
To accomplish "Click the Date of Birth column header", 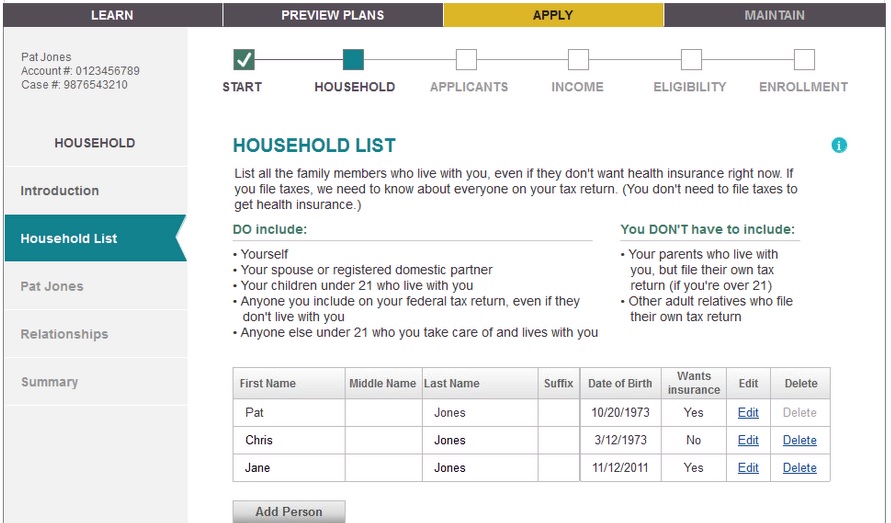I will click(620, 383).
